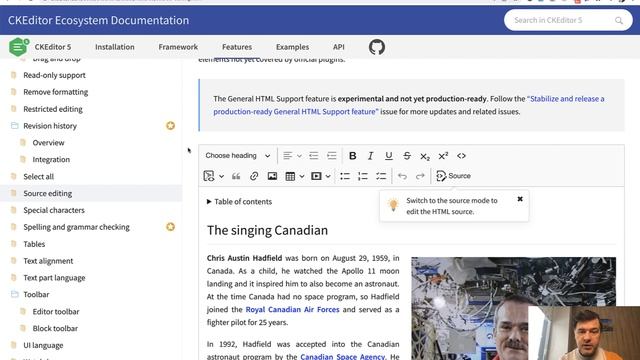The height and width of the screenshot is (360, 640).
Task: Insert a block quote
Action: coord(236,176)
